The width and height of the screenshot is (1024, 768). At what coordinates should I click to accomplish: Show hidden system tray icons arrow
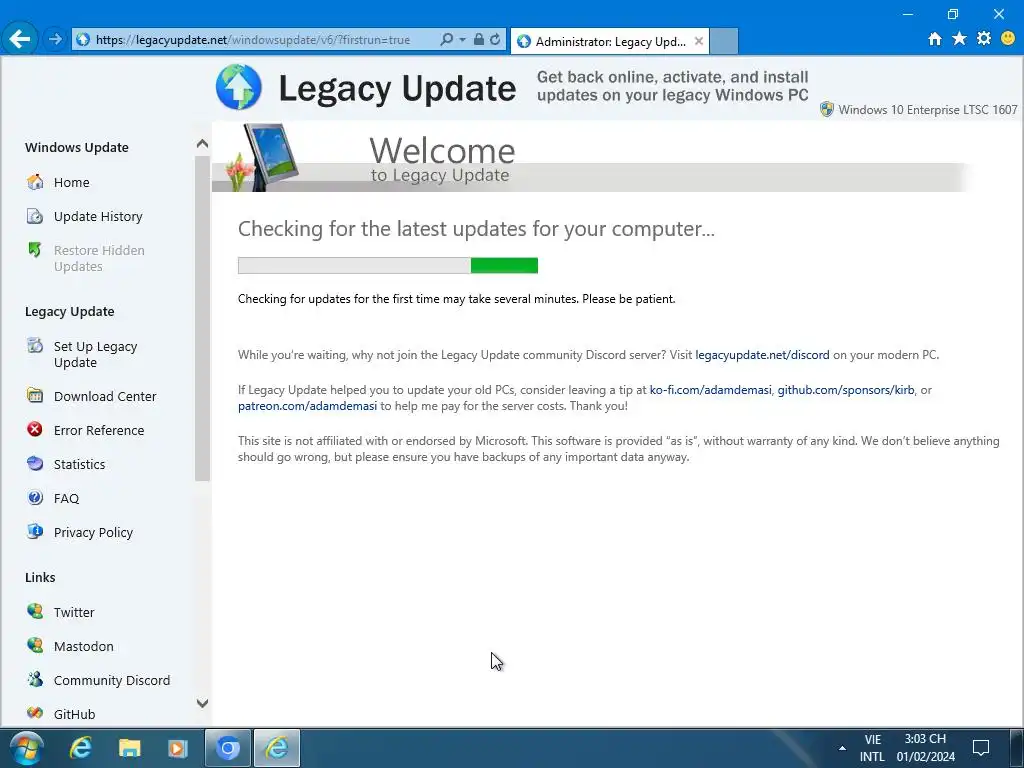pos(842,748)
